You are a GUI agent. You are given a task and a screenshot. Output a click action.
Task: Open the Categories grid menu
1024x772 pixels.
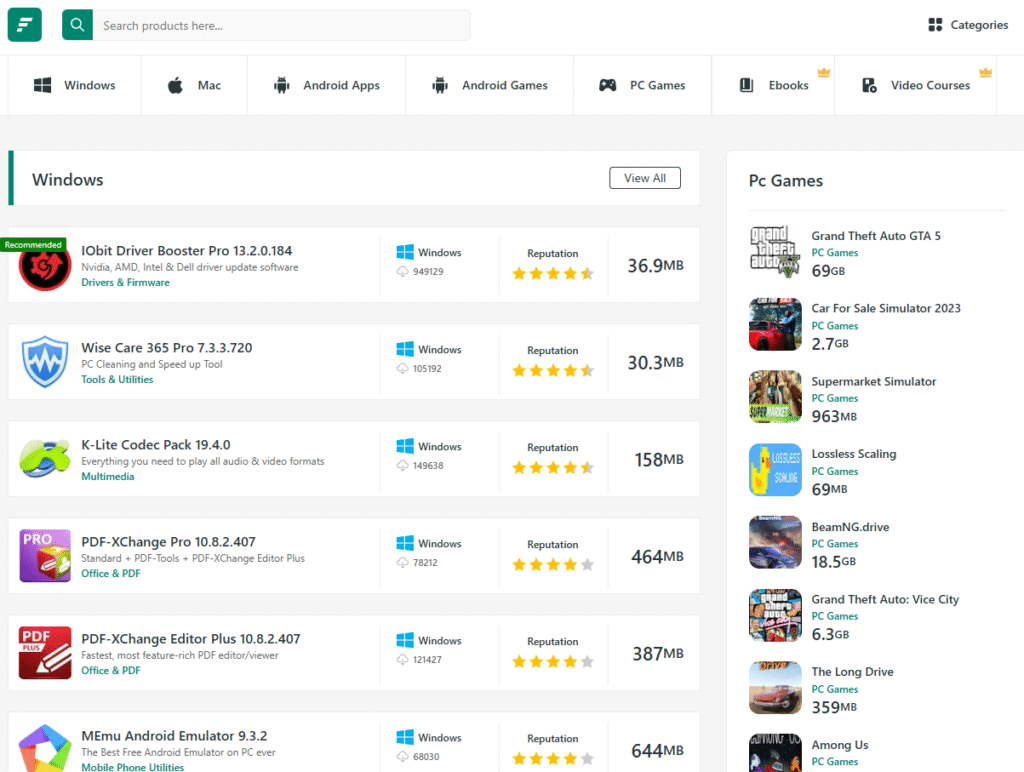[967, 25]
